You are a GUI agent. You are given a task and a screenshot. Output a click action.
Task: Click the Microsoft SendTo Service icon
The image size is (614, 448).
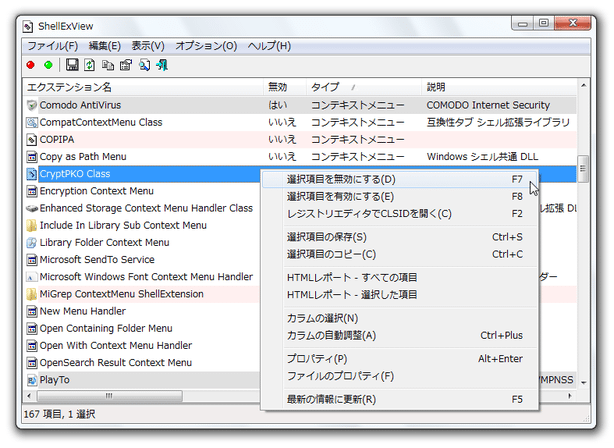(32, 260)
